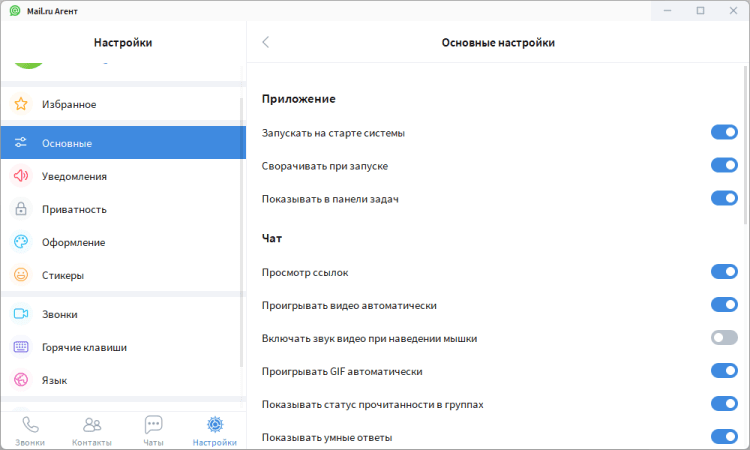Viewport: 750px width, 450px height.
Task: Toggle show in taskbar switch
Action: tap(723, 199)
